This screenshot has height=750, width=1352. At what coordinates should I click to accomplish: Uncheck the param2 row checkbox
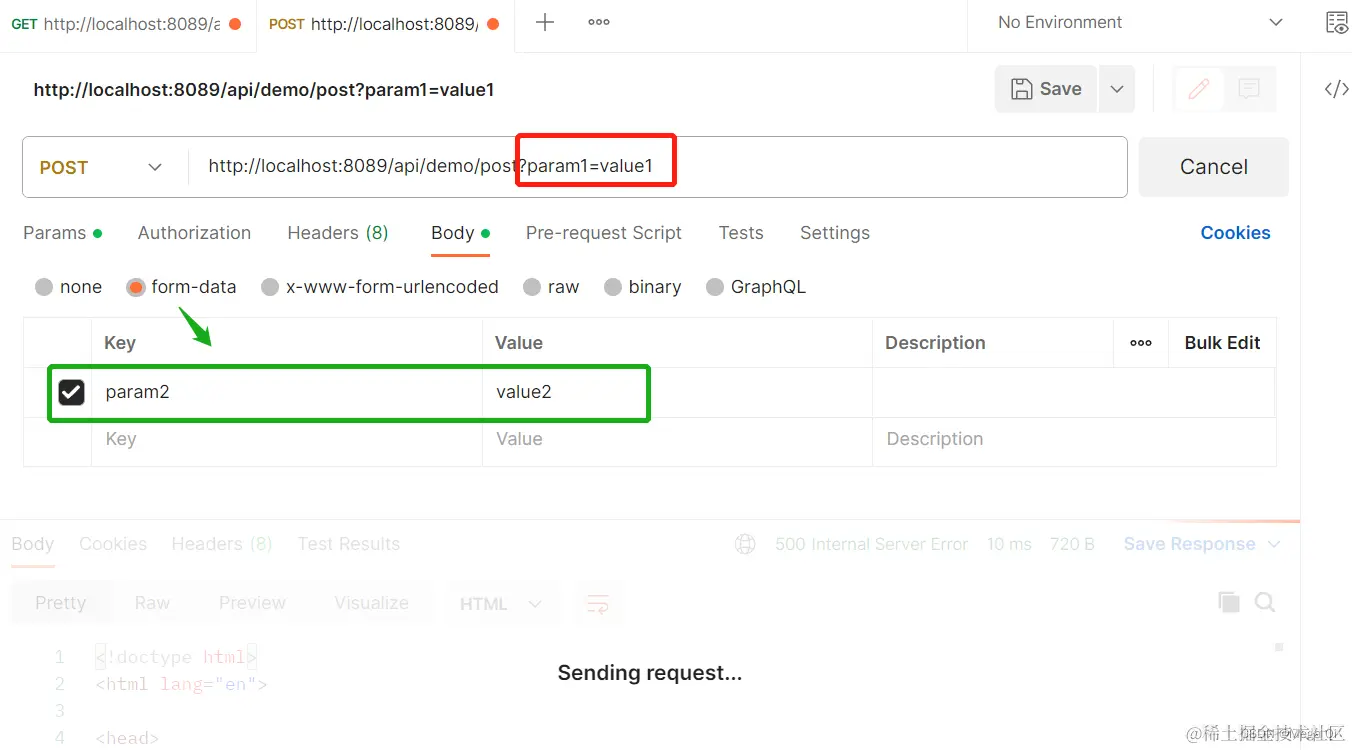[x=71, y=392]
